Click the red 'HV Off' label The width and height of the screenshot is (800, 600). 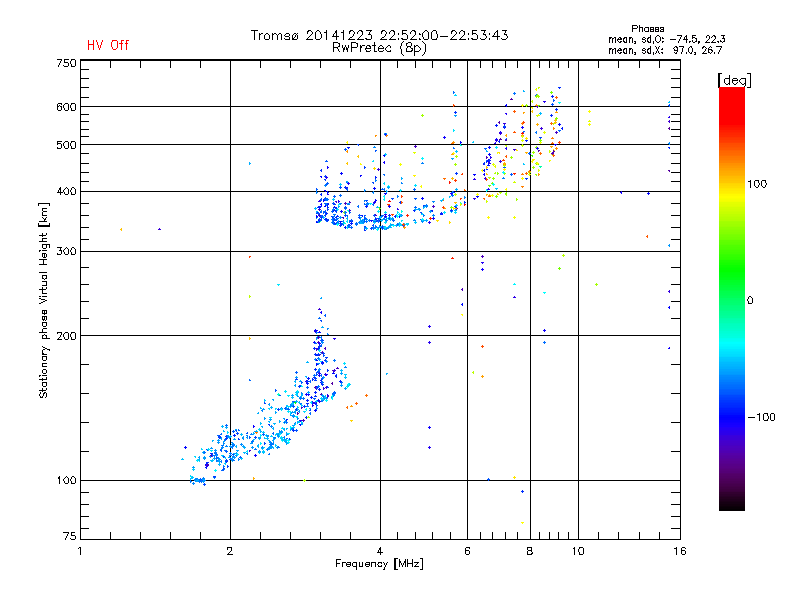pyautogui.click(x=108, y=45)
